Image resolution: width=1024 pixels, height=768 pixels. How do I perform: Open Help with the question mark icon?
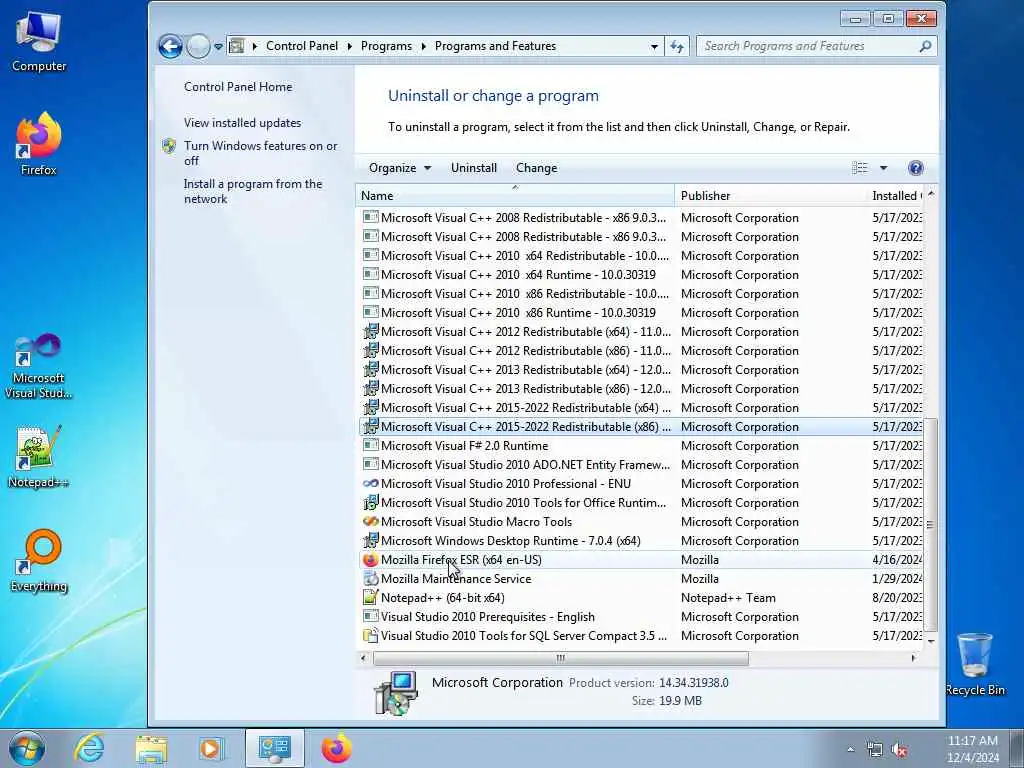pos(916,168)
